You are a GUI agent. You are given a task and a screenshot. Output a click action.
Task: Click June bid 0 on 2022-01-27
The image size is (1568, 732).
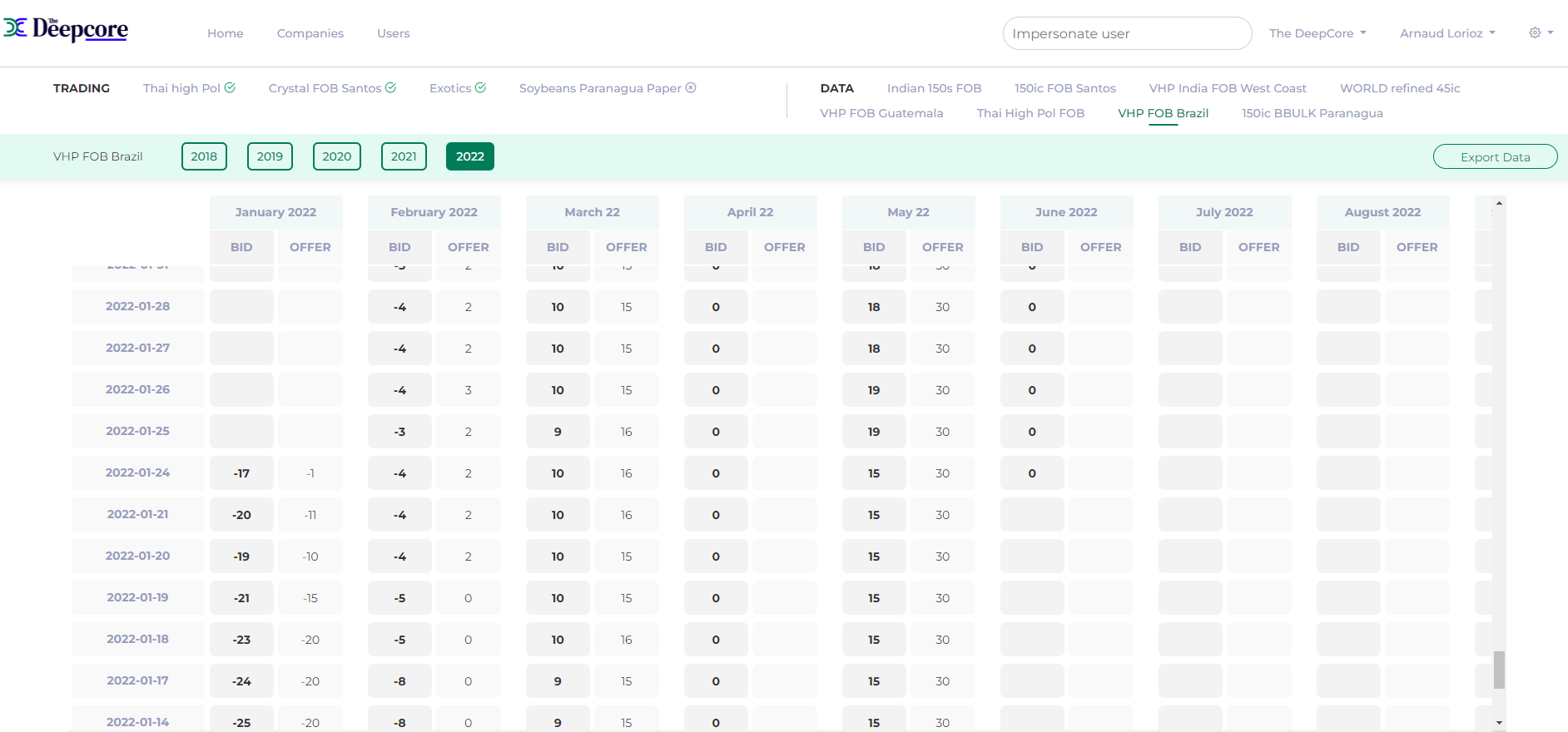pyautogui.click(x=1032, y=349)
